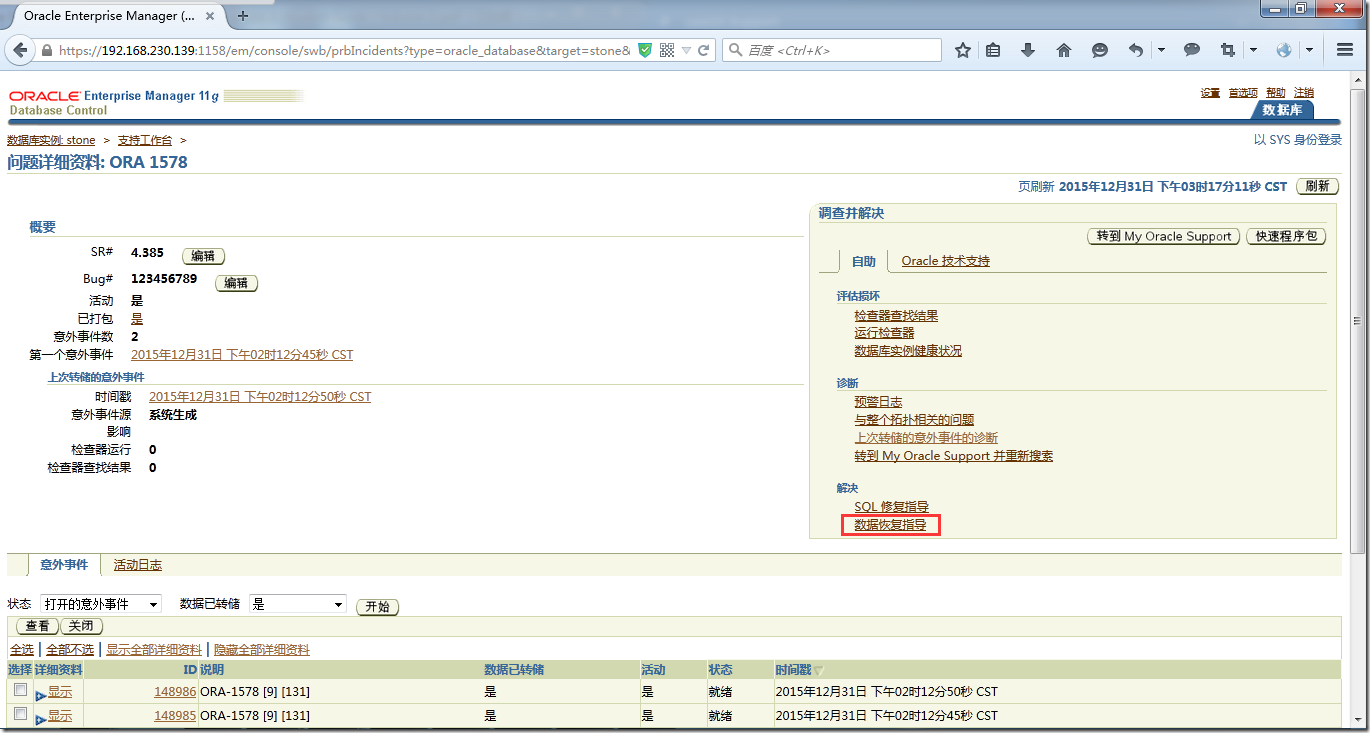Open a new browser tab with plus
The width and height of the screenshot is (1370, 733).
click(x=243, y=15)
